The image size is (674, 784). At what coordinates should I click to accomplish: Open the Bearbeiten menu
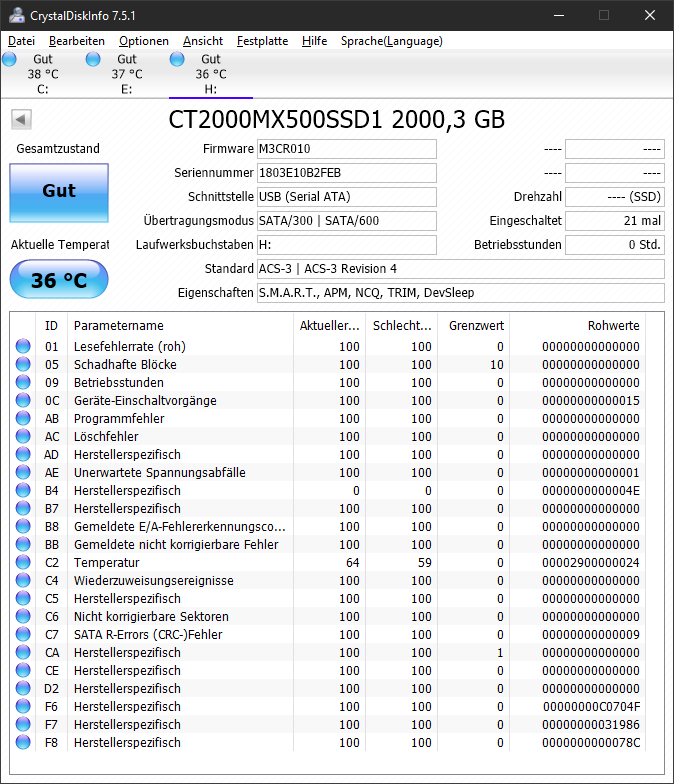click(x=76, y=41)
